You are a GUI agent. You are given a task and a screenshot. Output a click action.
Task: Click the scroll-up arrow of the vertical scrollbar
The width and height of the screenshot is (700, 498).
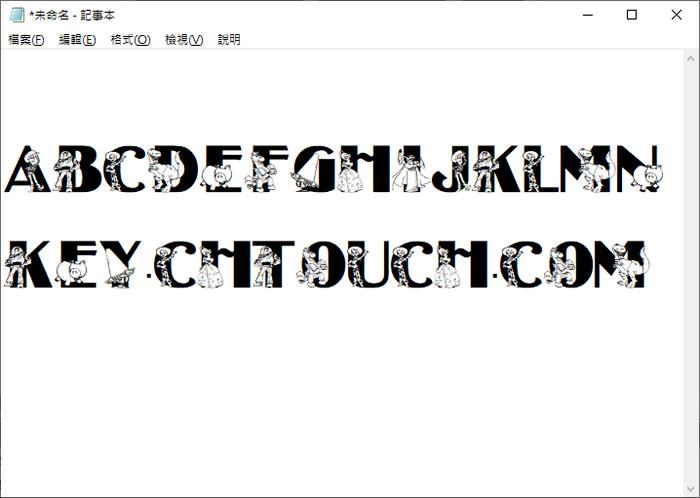(690, 58)
